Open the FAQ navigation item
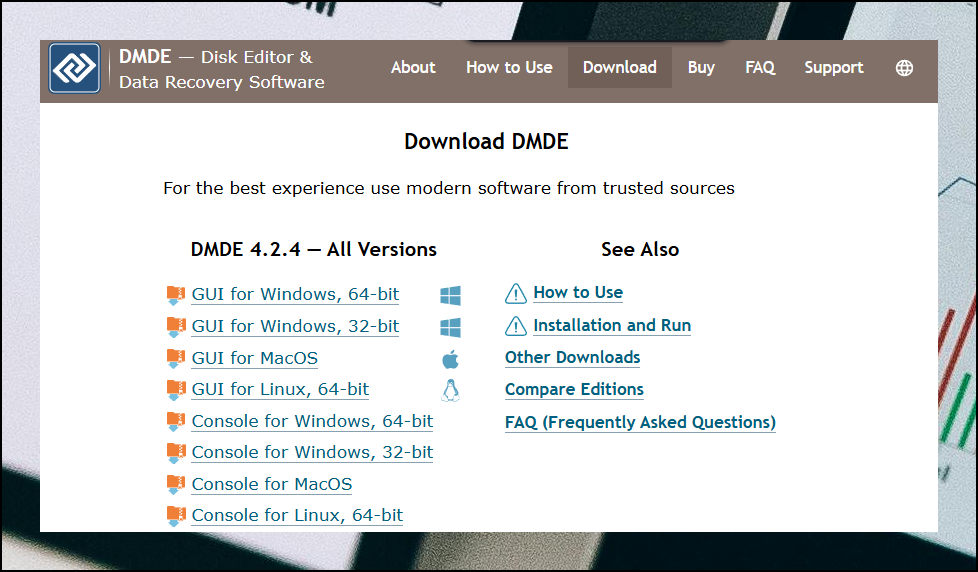 (760, 67)
